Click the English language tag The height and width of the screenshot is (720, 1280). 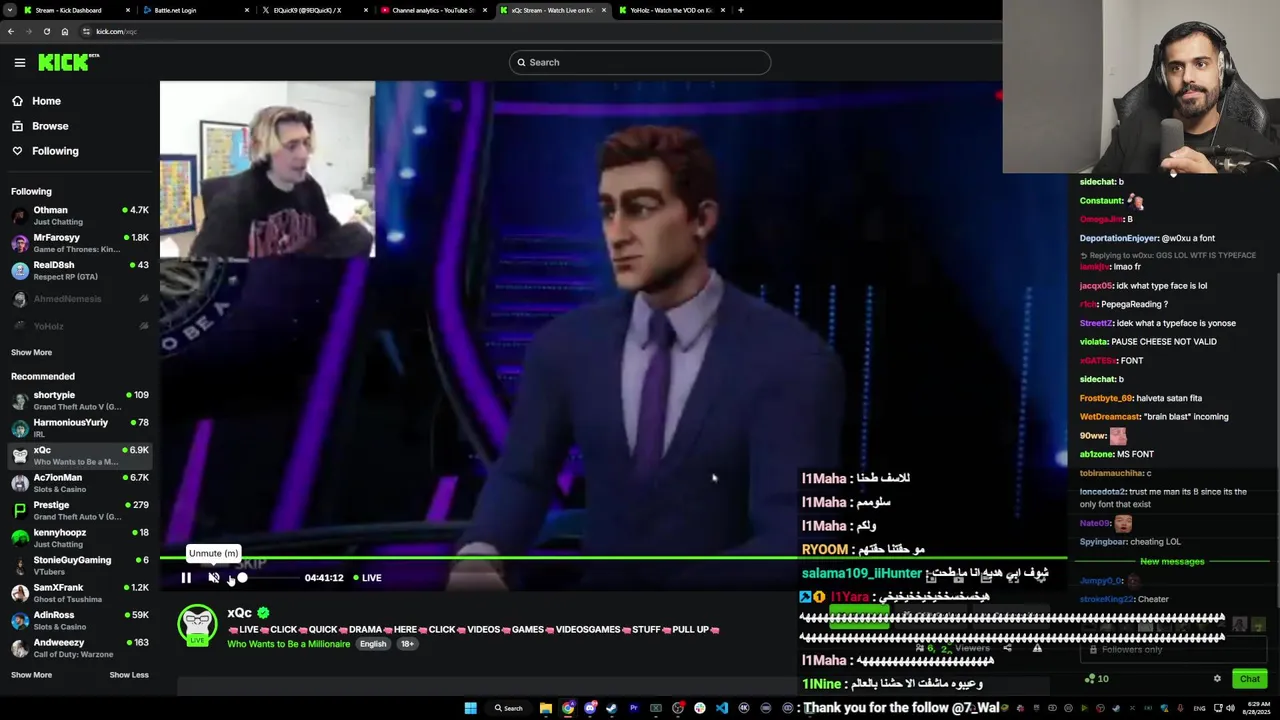[x=373, y=644]
